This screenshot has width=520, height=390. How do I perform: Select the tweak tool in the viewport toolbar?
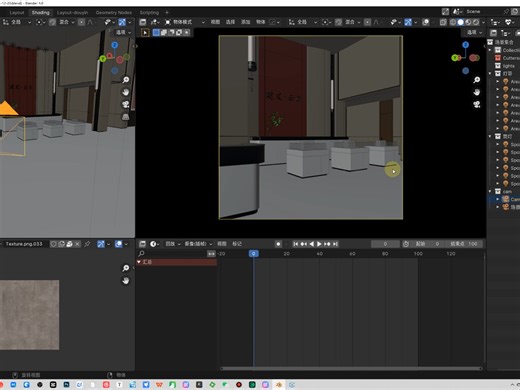[145, 32]
